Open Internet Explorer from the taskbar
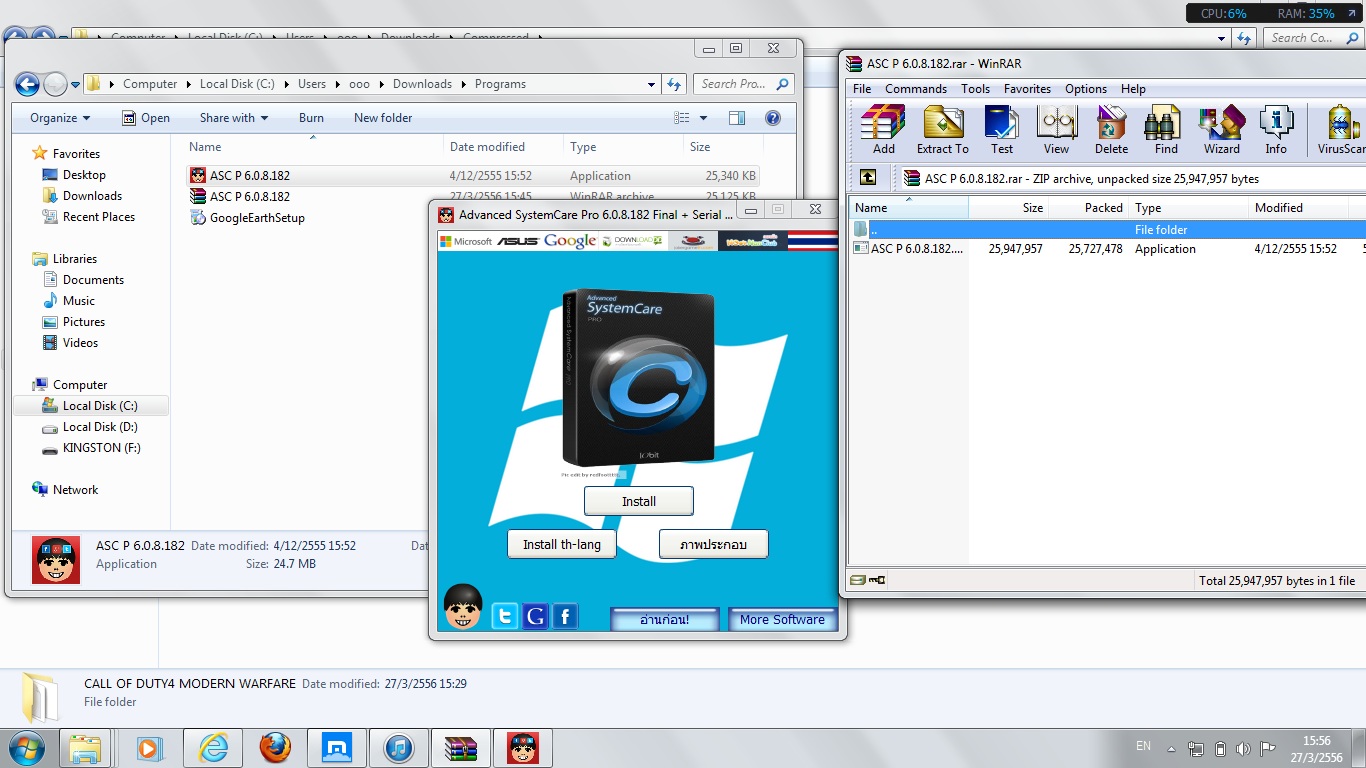 tap(213, 748)
